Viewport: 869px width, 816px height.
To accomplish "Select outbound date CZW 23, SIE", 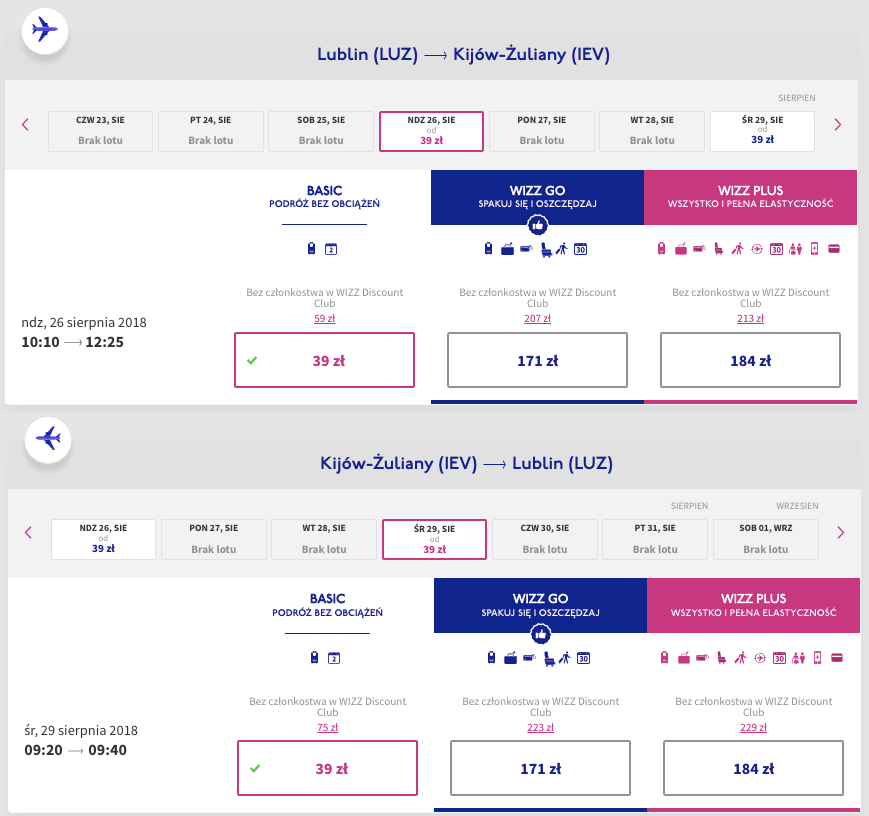I will pyautogui.click(x=100, y=131).
